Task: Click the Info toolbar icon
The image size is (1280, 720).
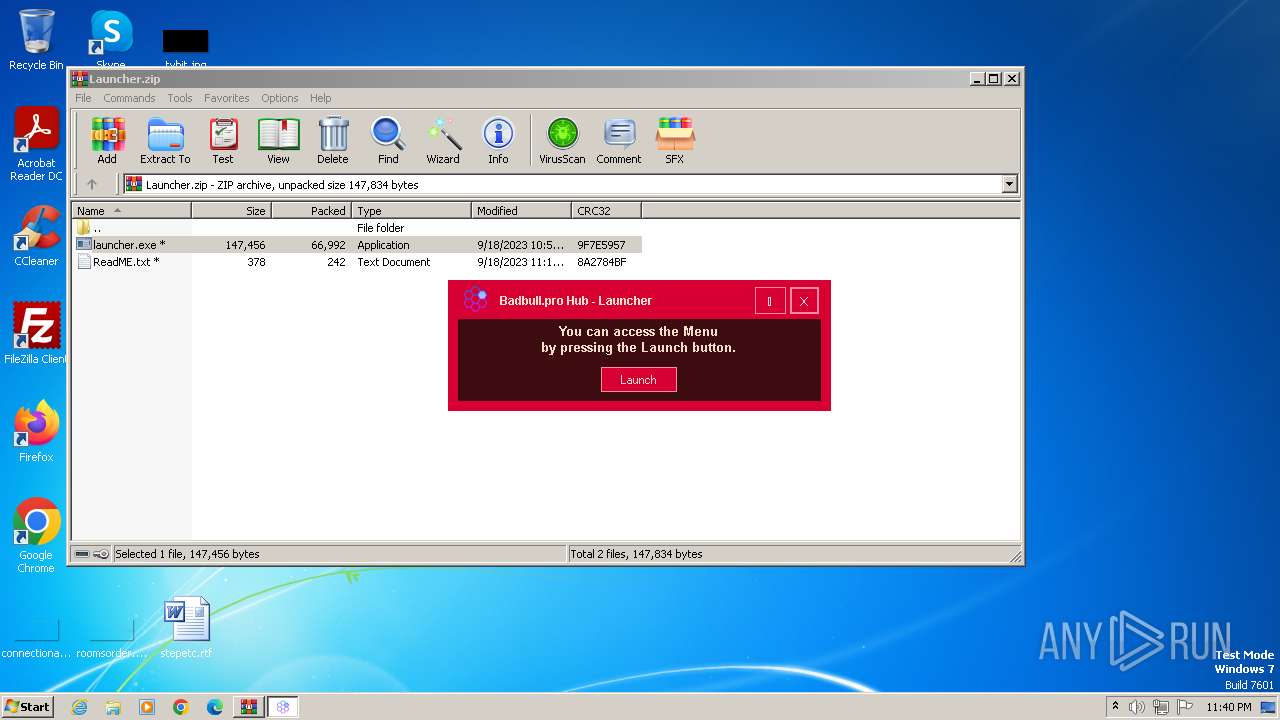Action: click(498, 140)
